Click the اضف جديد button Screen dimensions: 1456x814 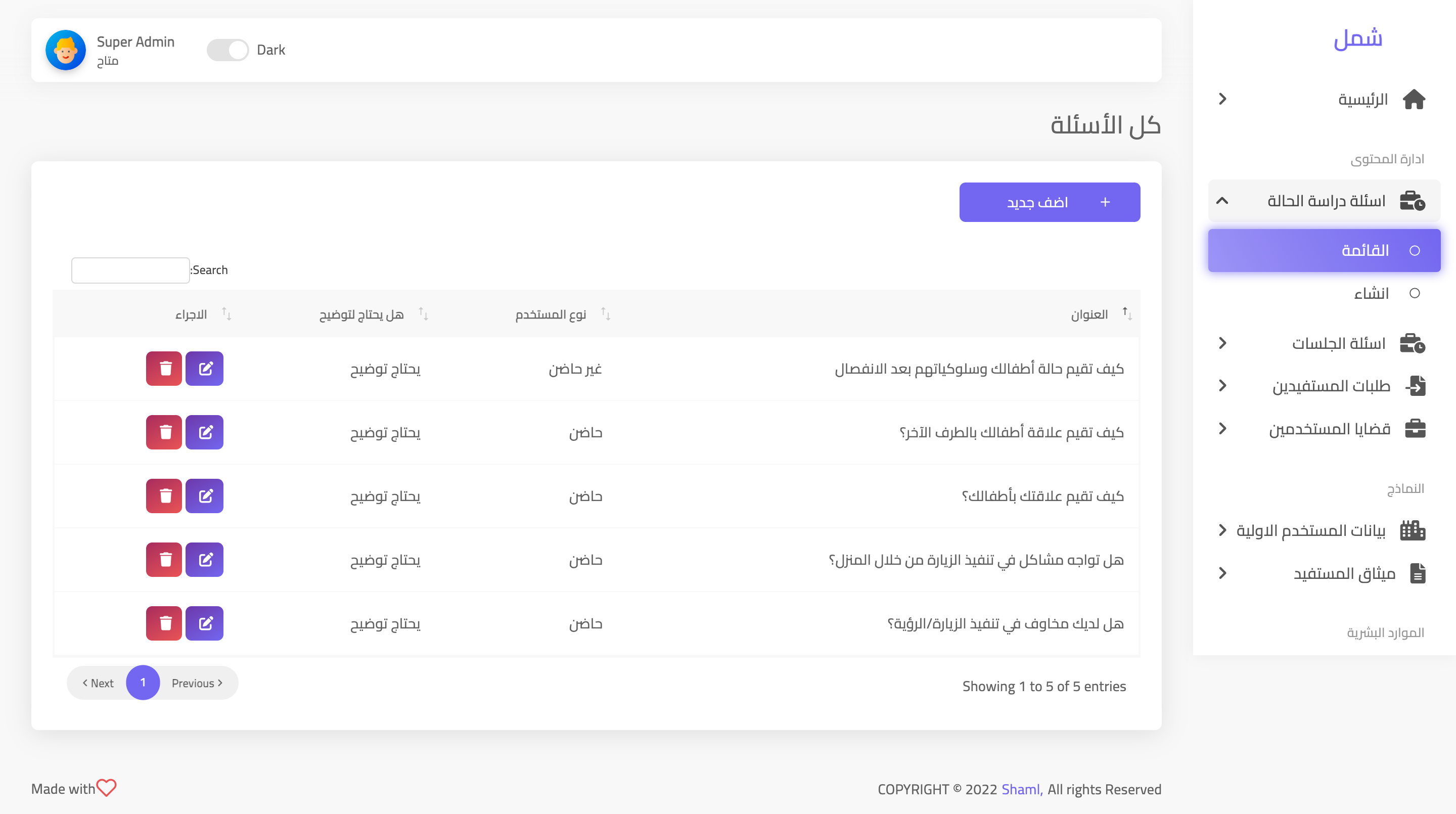[x=1049, y=202]
